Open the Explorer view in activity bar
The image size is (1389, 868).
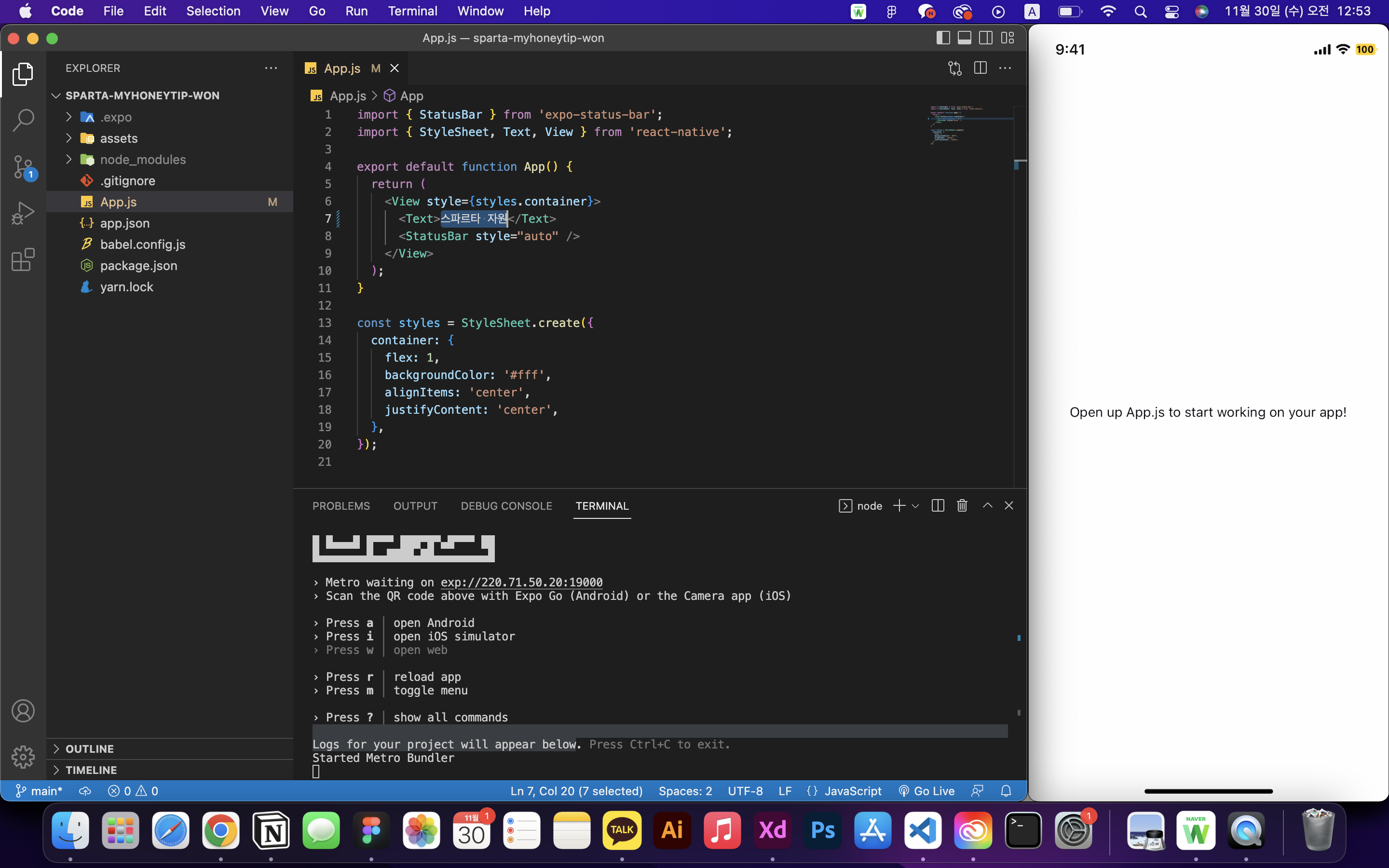[x=23, y=74]
